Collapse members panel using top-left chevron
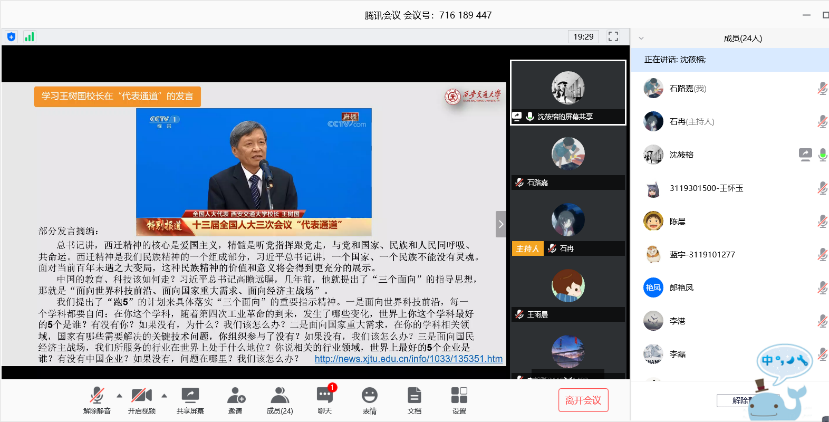Screen dimensions: 829x422 (x=640, y=37)
